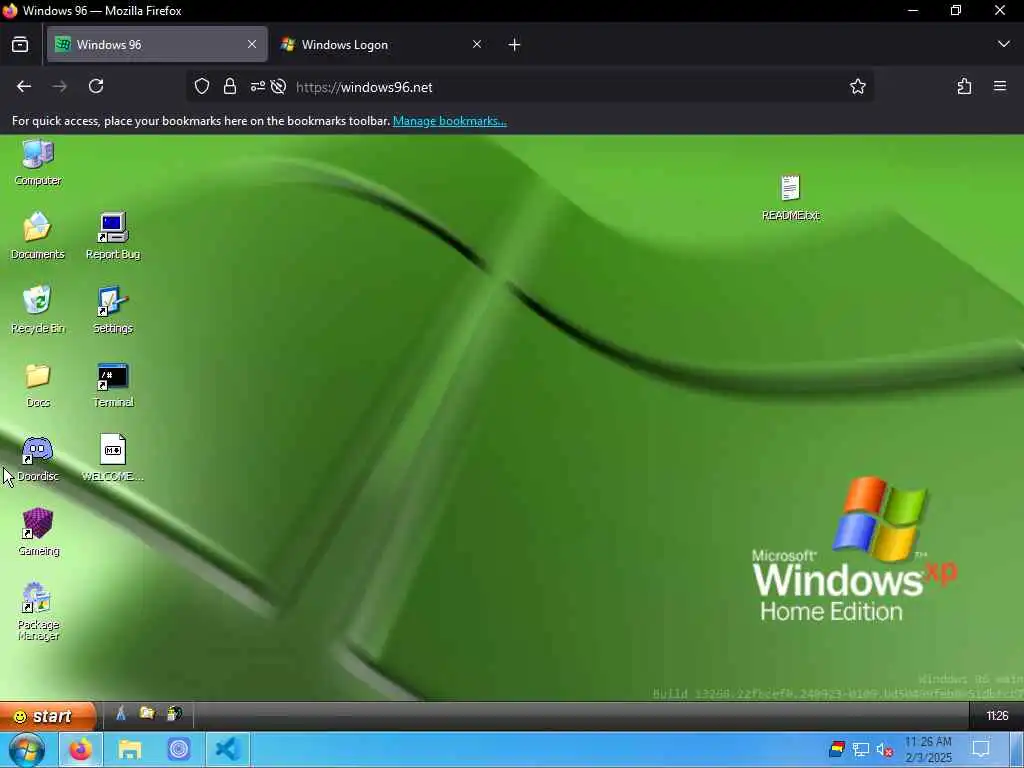
Task: Click the muted volume tray icon
Action: (884, 750)
